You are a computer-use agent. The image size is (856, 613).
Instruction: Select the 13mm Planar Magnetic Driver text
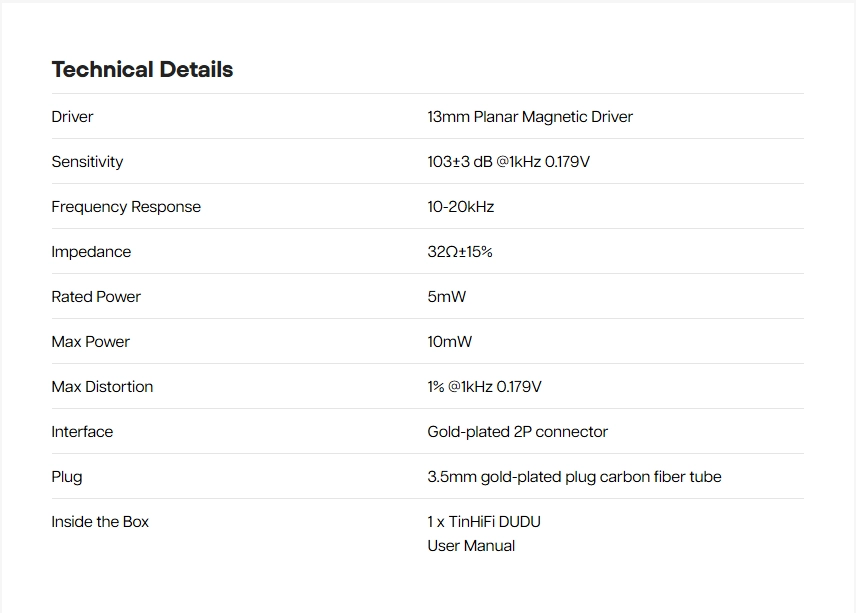(x=529, y=117)
